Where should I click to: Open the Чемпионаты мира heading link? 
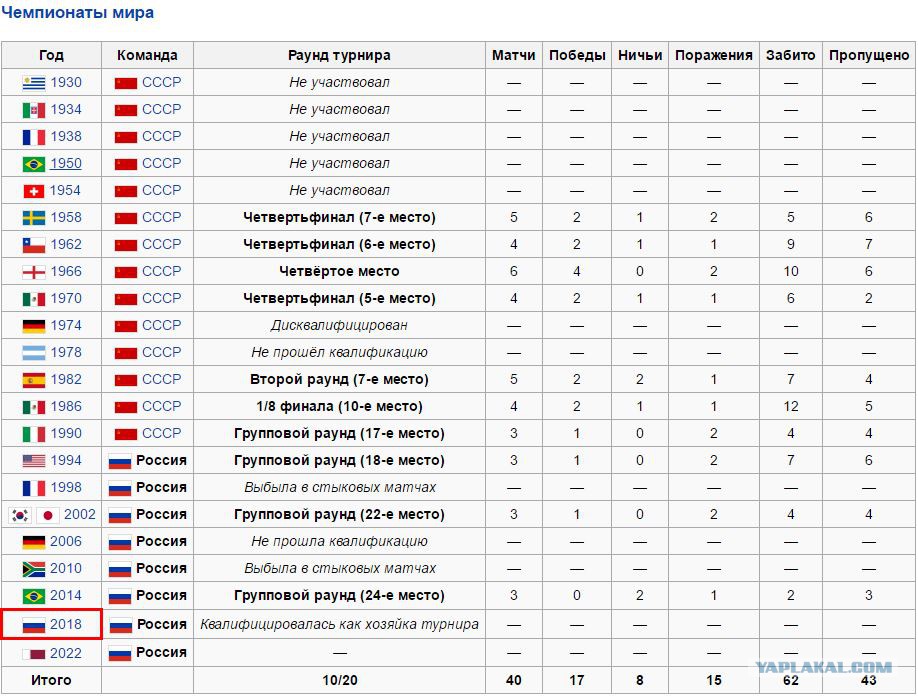[77, 12]
